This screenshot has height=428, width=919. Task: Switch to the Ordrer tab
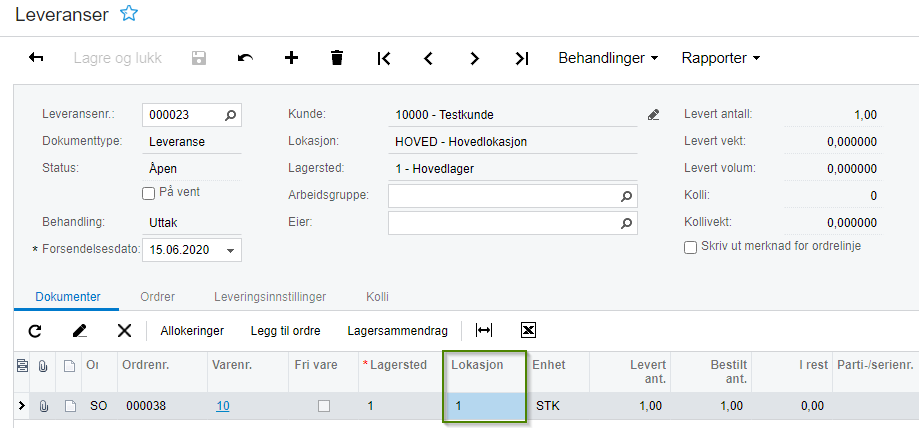158,297
